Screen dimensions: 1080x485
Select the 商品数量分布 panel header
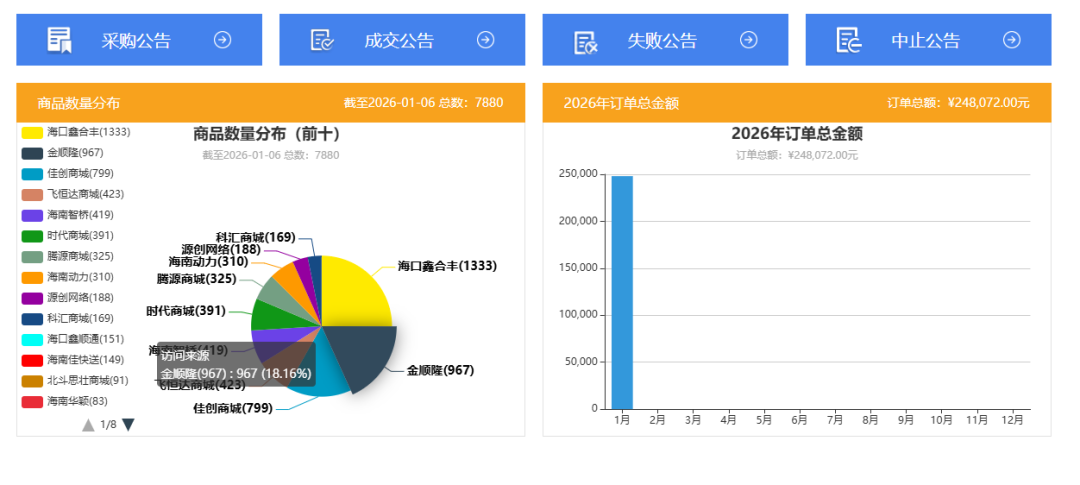79,103
